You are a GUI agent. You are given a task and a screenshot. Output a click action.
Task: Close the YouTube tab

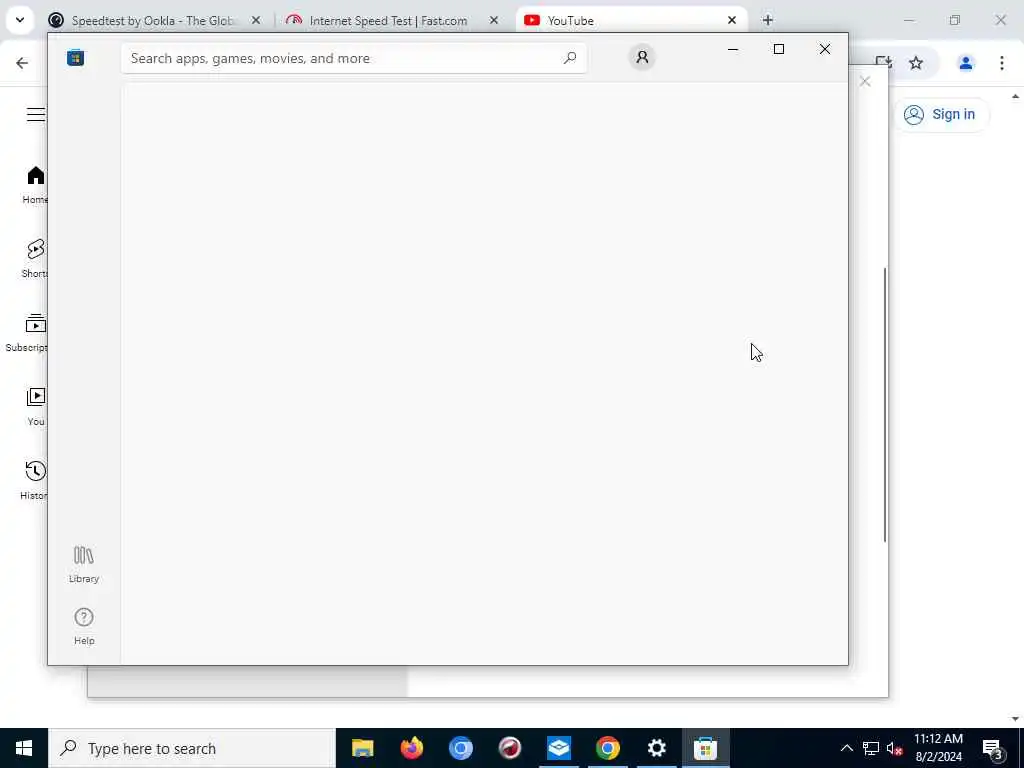tap(732, 20)
